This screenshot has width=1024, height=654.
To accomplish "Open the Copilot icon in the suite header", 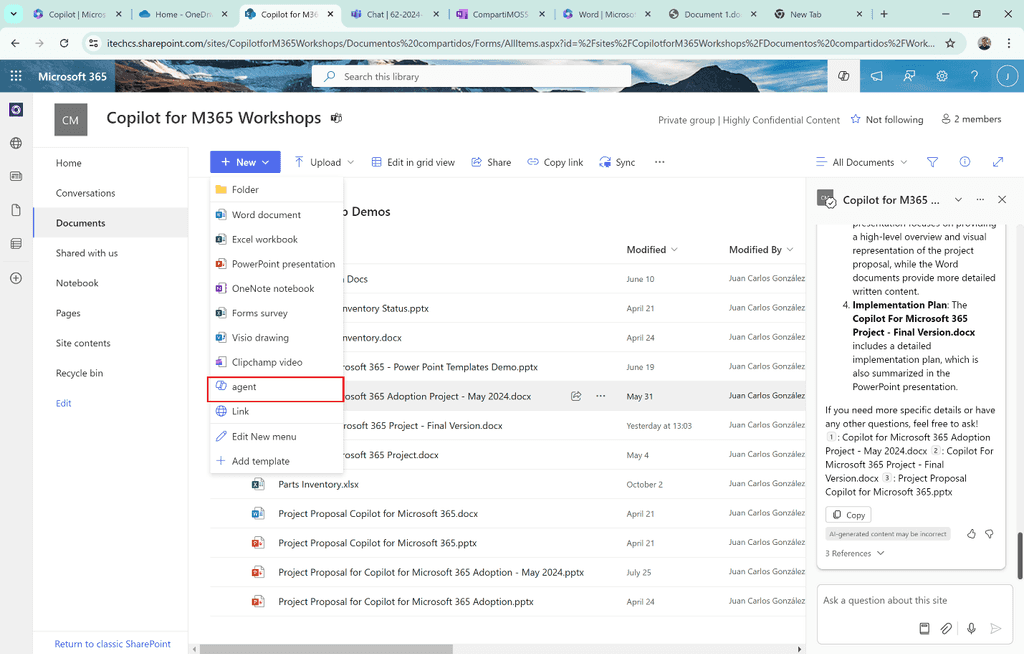I will pyautogui.click(x=844, y=76).
